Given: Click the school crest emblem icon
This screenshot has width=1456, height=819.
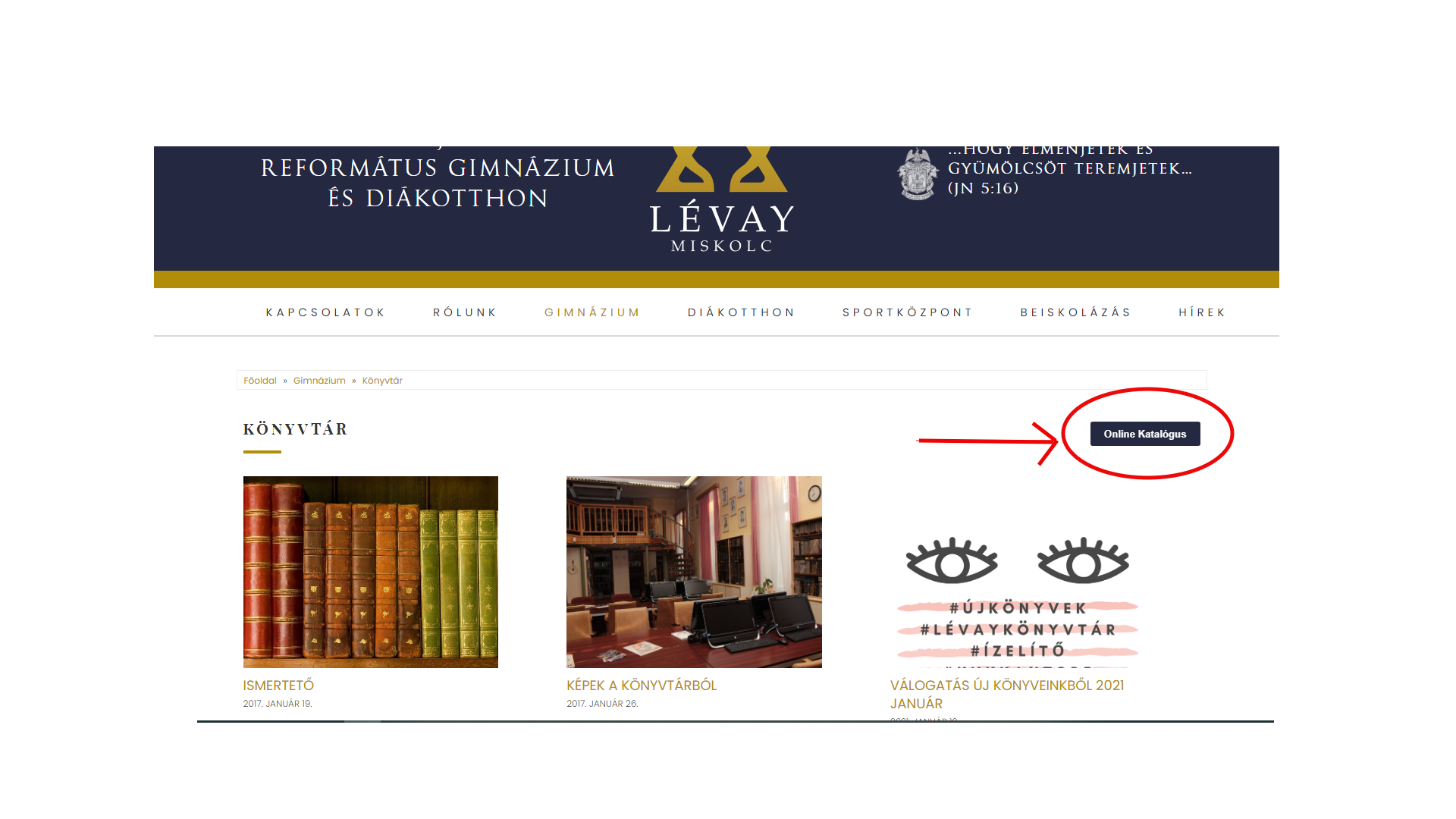Looking at the screenshot, I should 918,174.
